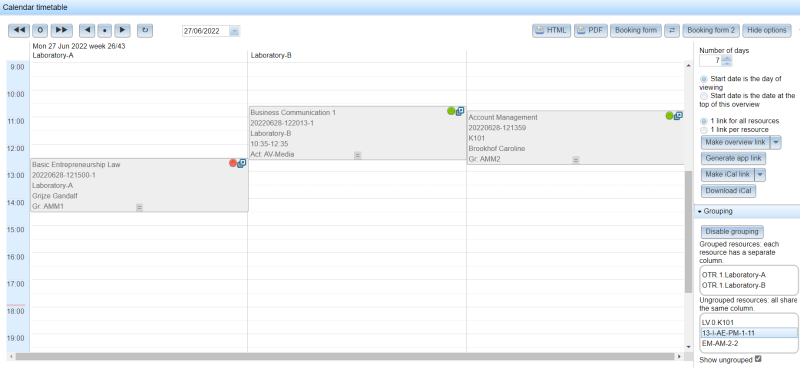Open dropdown arrow next to Make overview link
This screenshot has height=368, width=800.
click(776, 142)
